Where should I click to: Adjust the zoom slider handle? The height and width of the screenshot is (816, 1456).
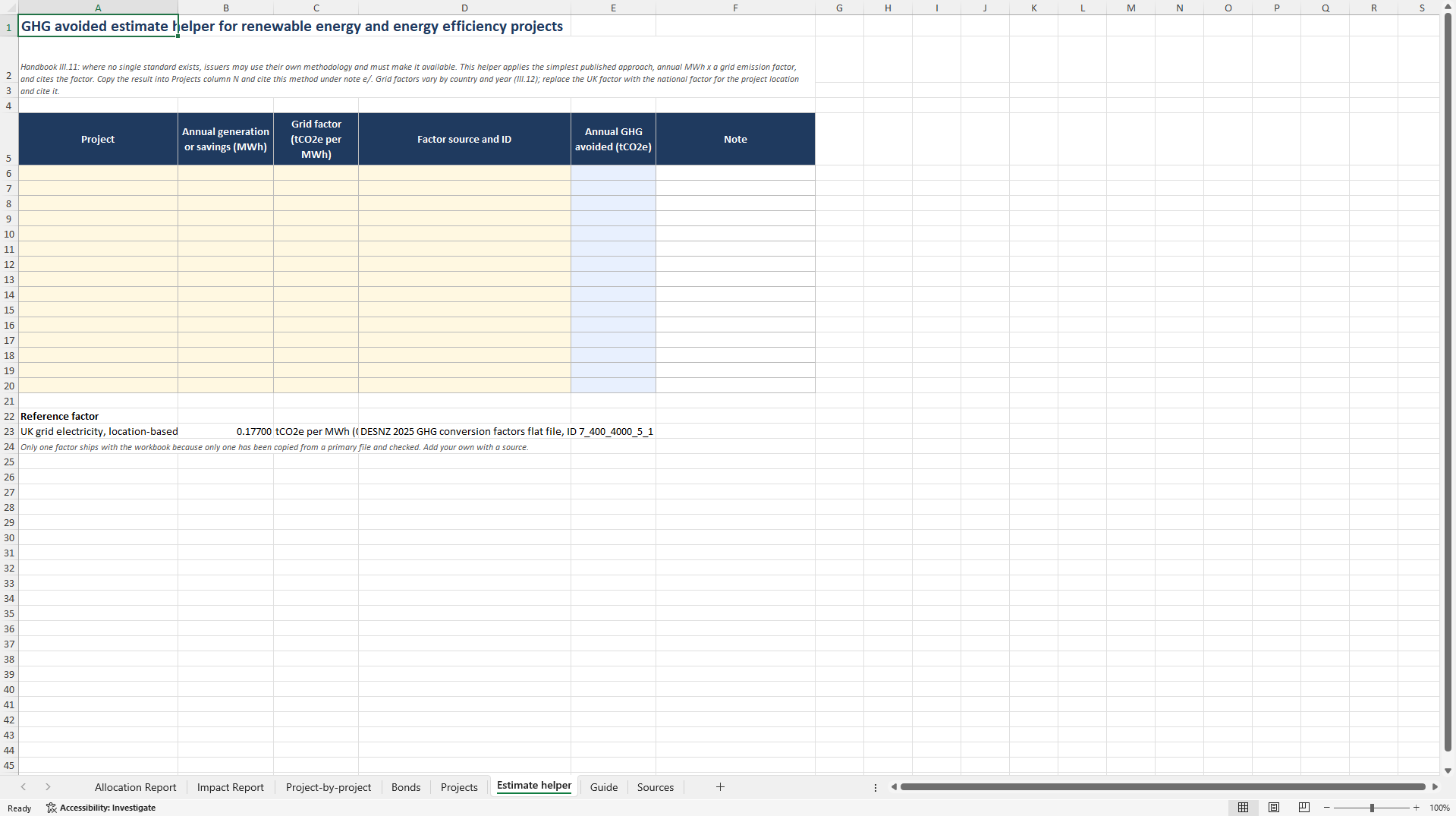[1372, 808]
